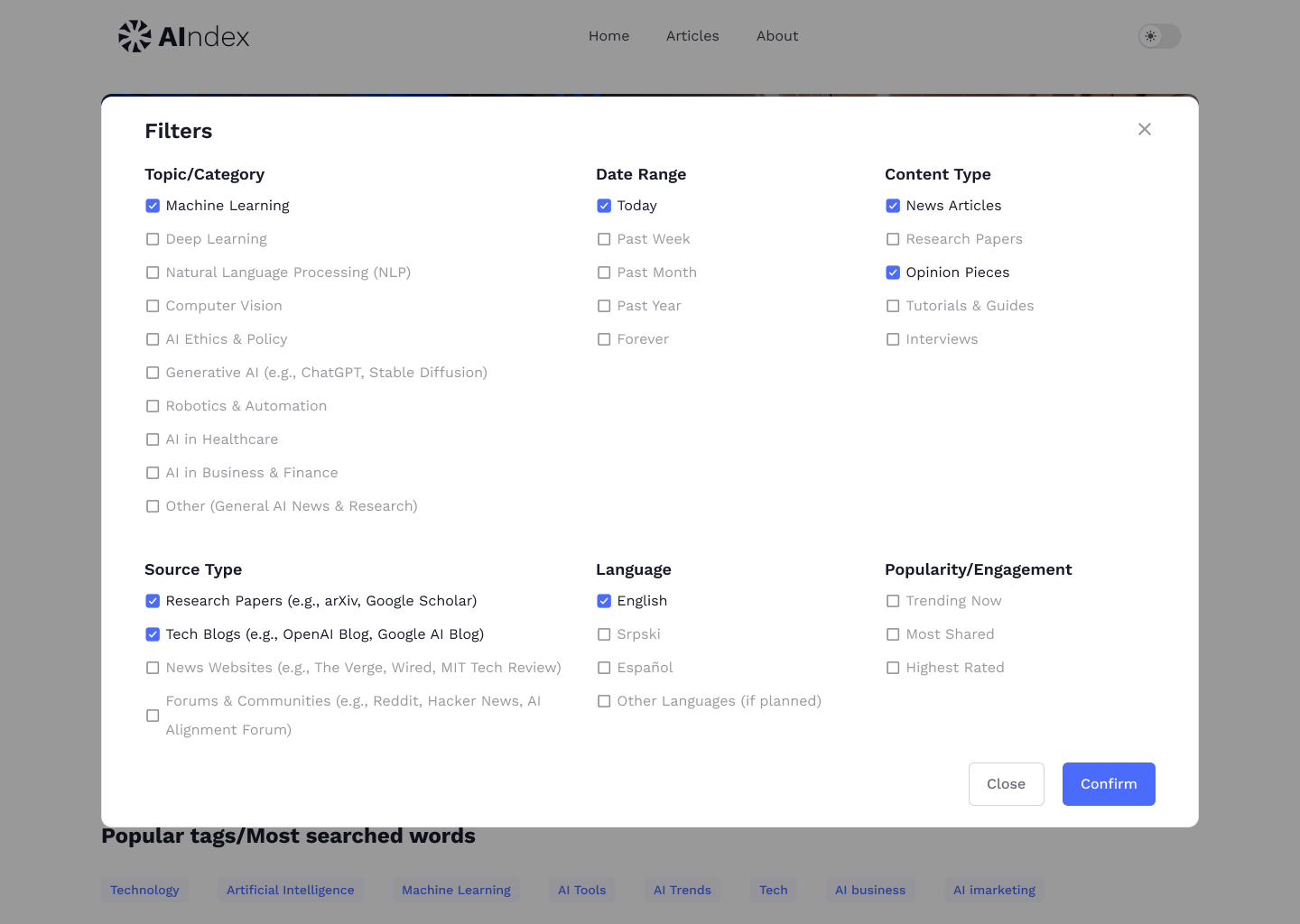Image resolution: width=1300 pixels, height=924 pixels.
Task: Enable the Trending Now engagement filter
Action: pyautogui.click(x=893, y=600)
